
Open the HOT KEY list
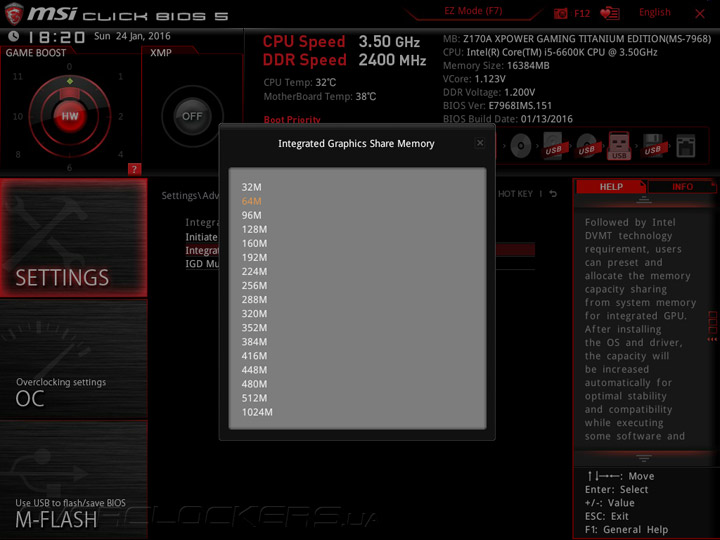coord(515,194)
